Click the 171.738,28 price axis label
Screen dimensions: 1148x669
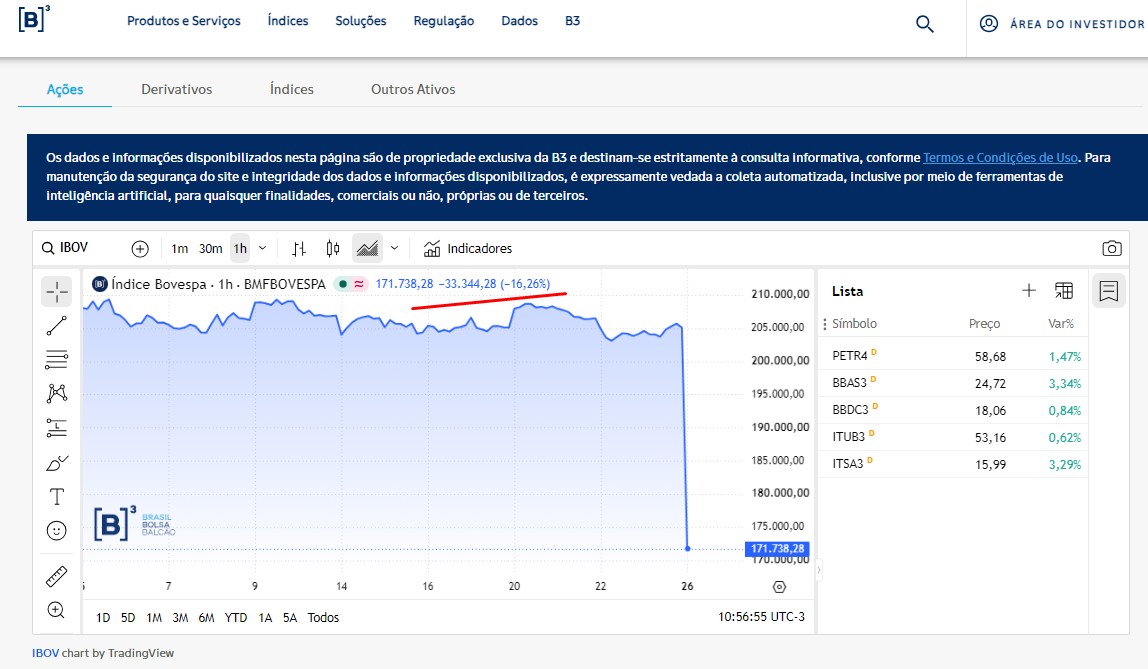(777, 548)
